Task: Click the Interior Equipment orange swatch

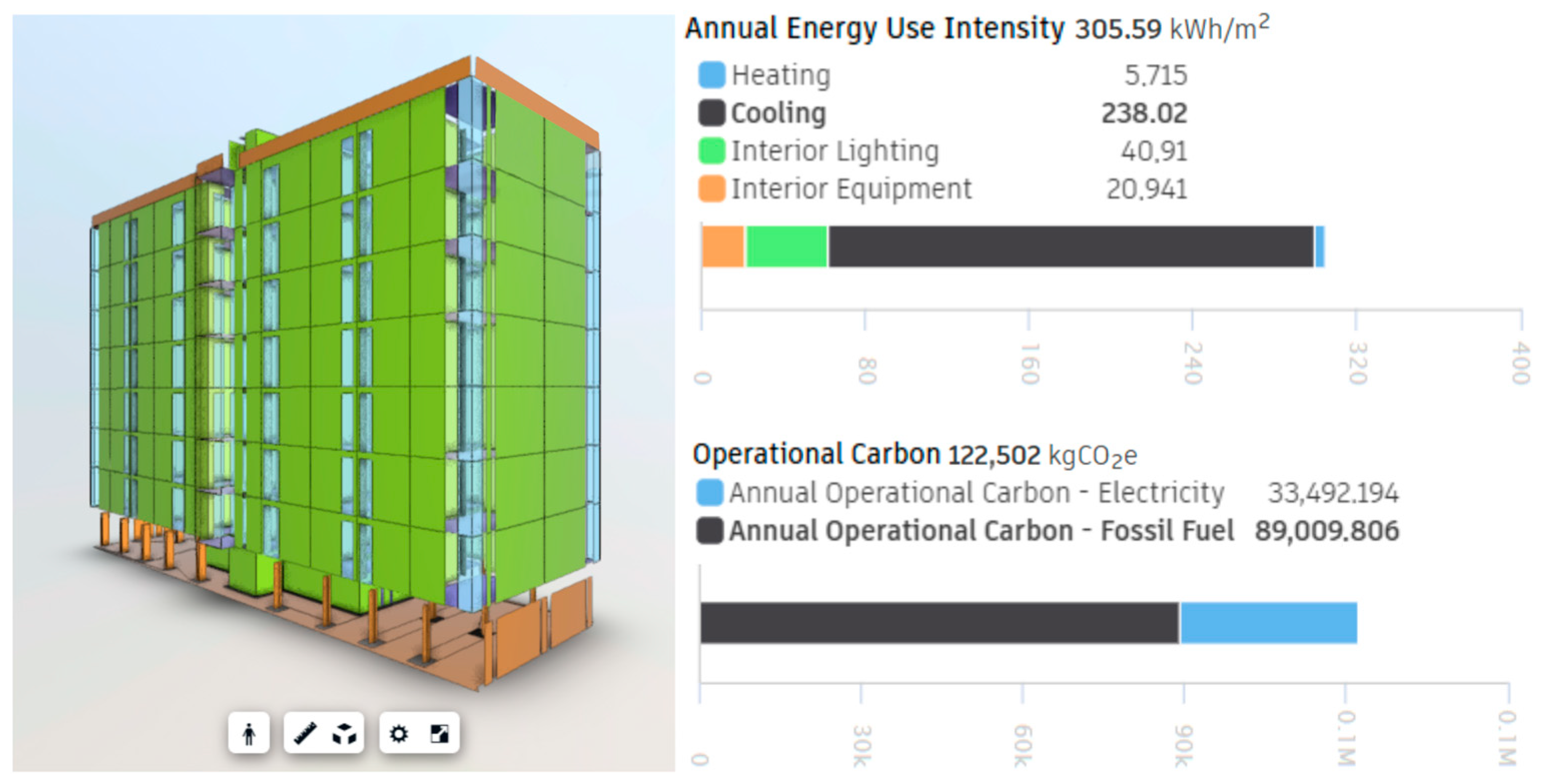Action: point(711,189)
